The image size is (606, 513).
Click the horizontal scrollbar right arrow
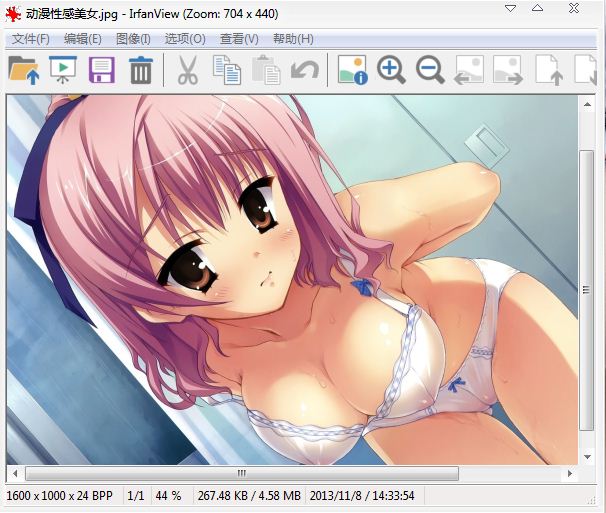(571, 473)
